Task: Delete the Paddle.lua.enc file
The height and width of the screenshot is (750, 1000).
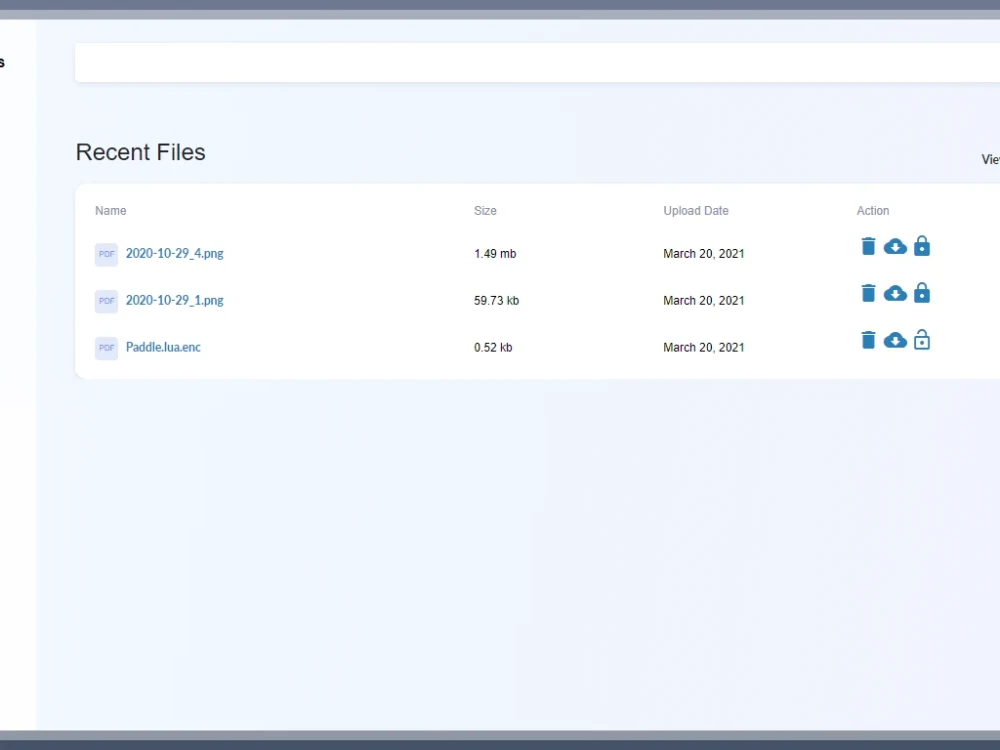Action: click(x=868, y=340)
